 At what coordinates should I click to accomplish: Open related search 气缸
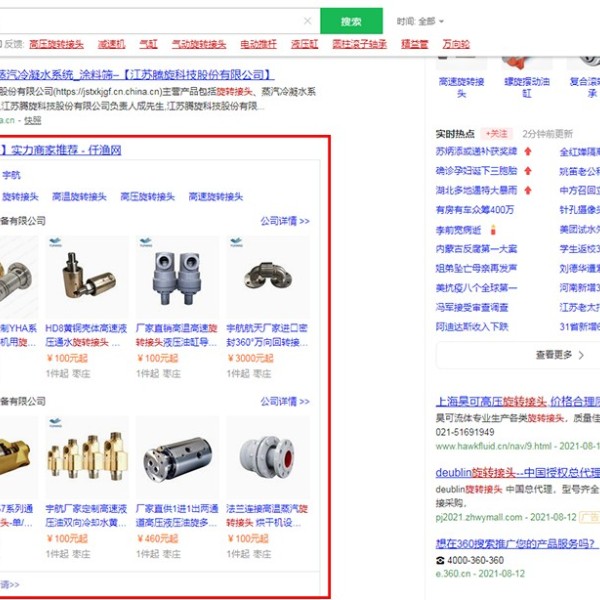coord(148,44)
